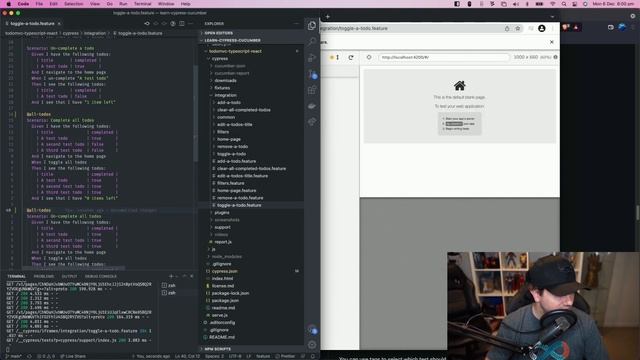640x360 pixels.
Task: Click the browser address bar
Action: tap(412, 29)
